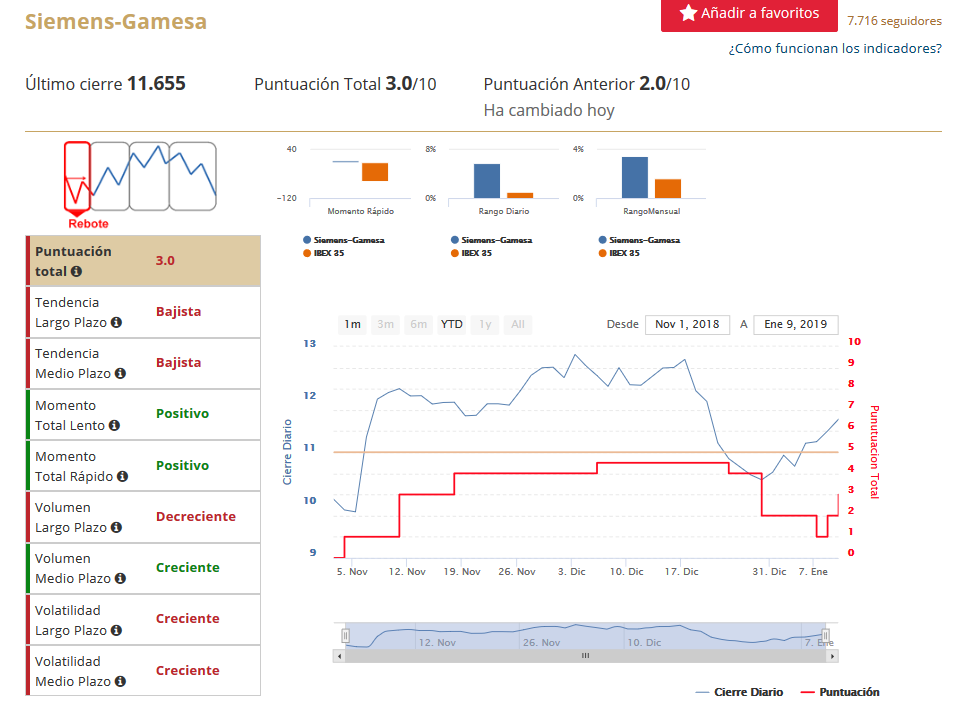Select the 1m chart range
The width and height of the screenshot is (956, 720).
click(x=353, y=324)
